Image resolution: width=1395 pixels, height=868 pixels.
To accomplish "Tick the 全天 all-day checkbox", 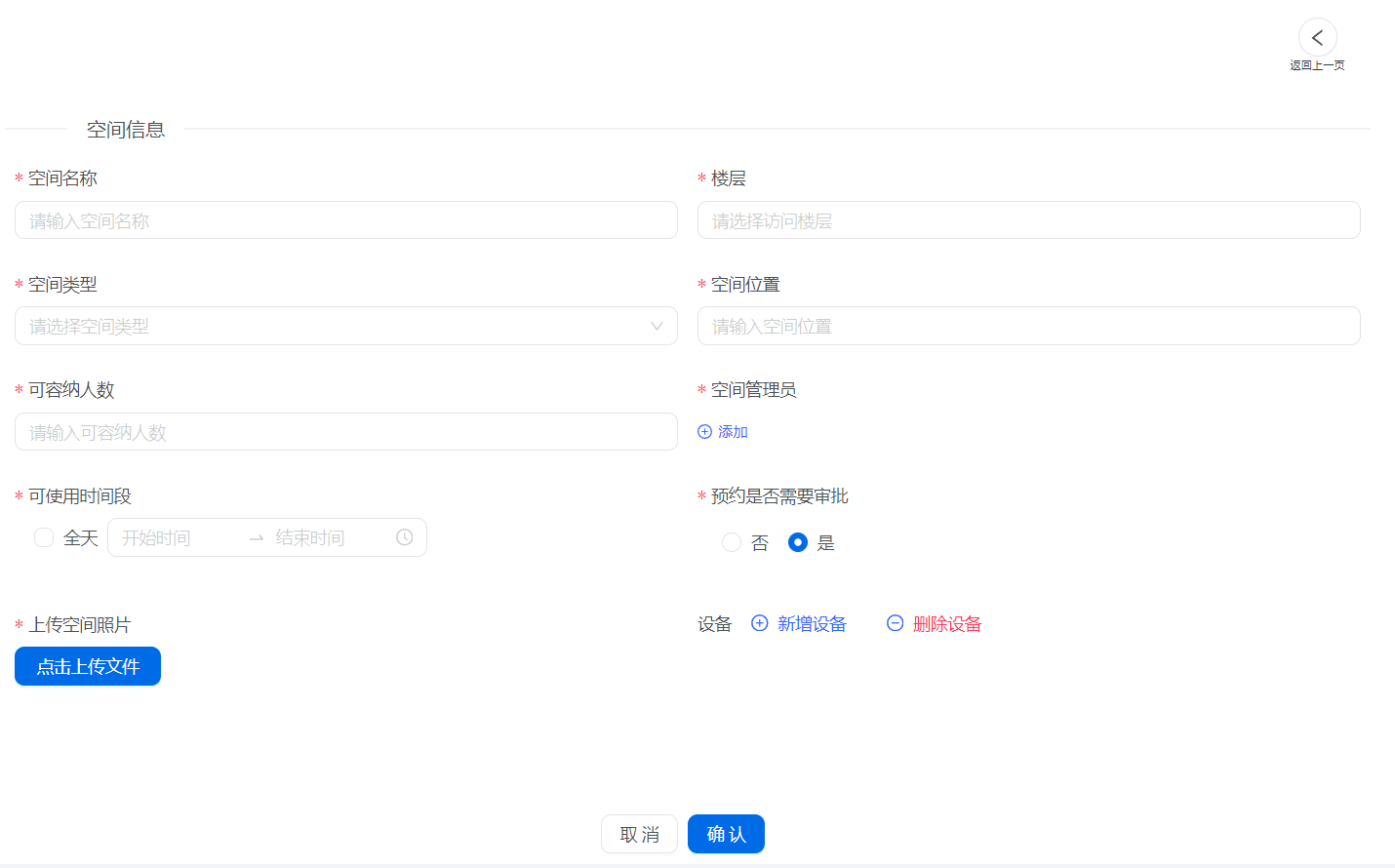I will [x=44, y=537].
